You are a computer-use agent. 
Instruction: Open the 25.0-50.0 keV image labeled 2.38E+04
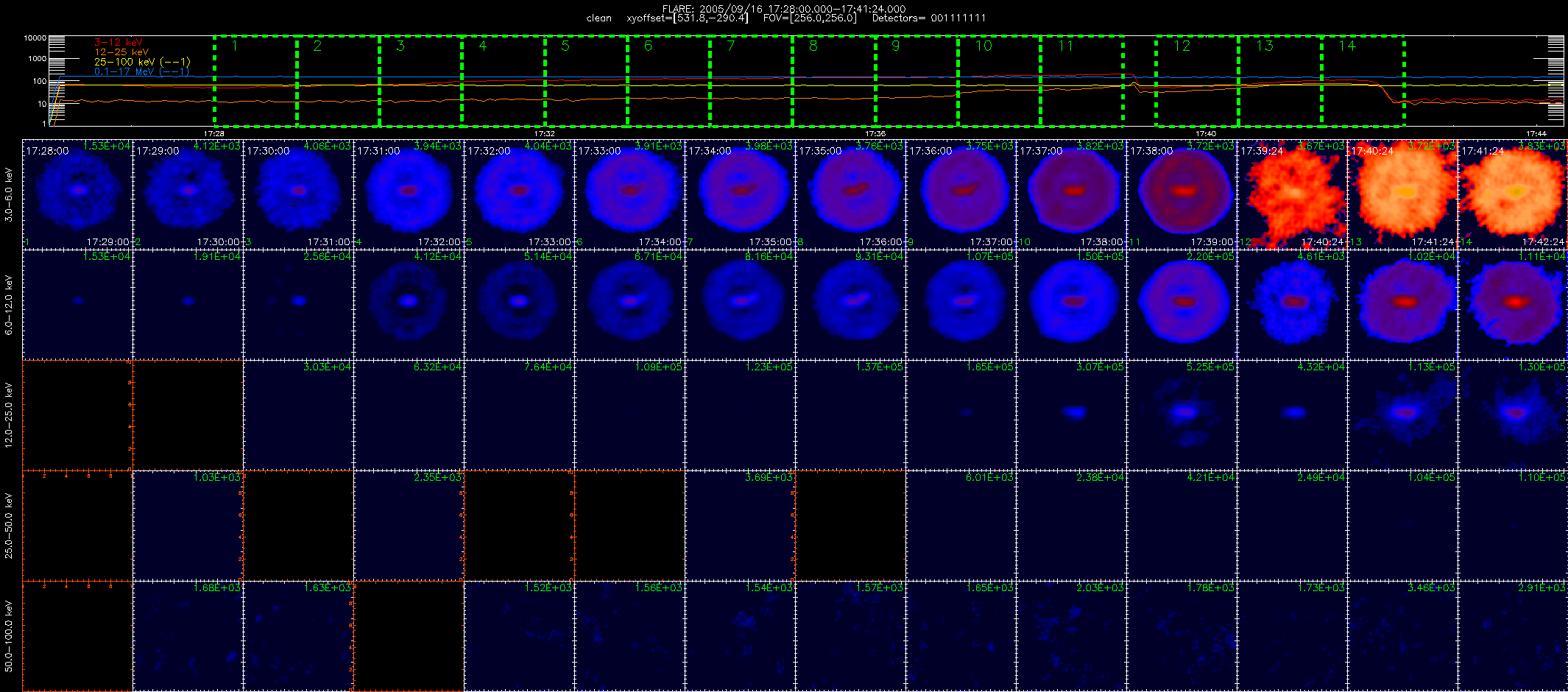click(x=1071, y=526)
